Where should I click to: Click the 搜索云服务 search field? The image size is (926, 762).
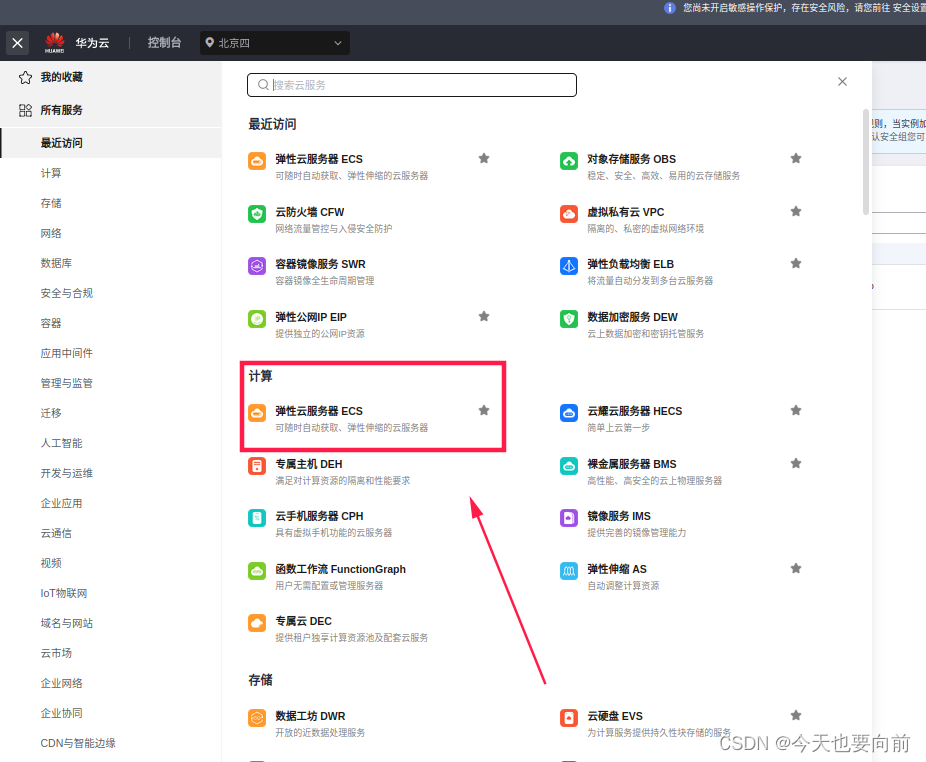coord(412,85)
